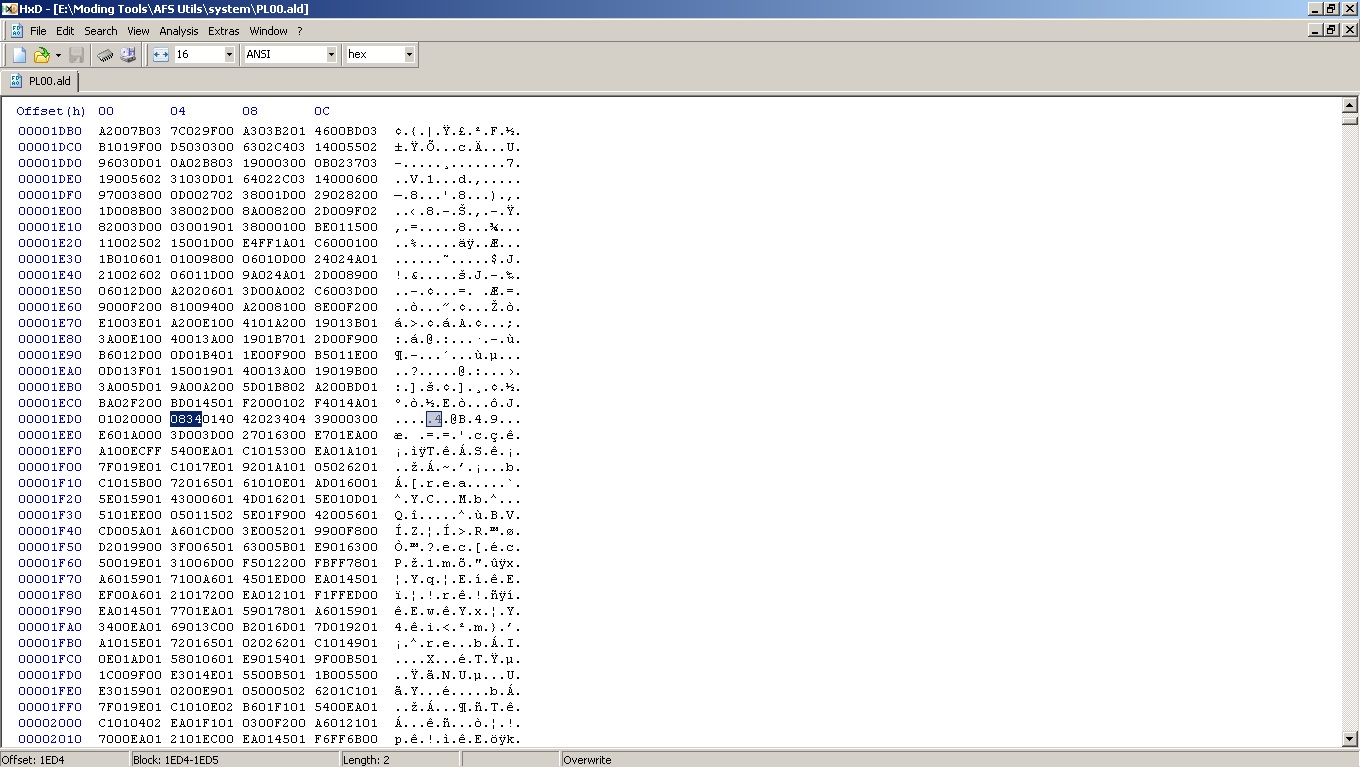Open the View menu
This screenshot has width=1360, height=768.
[138, 31]
